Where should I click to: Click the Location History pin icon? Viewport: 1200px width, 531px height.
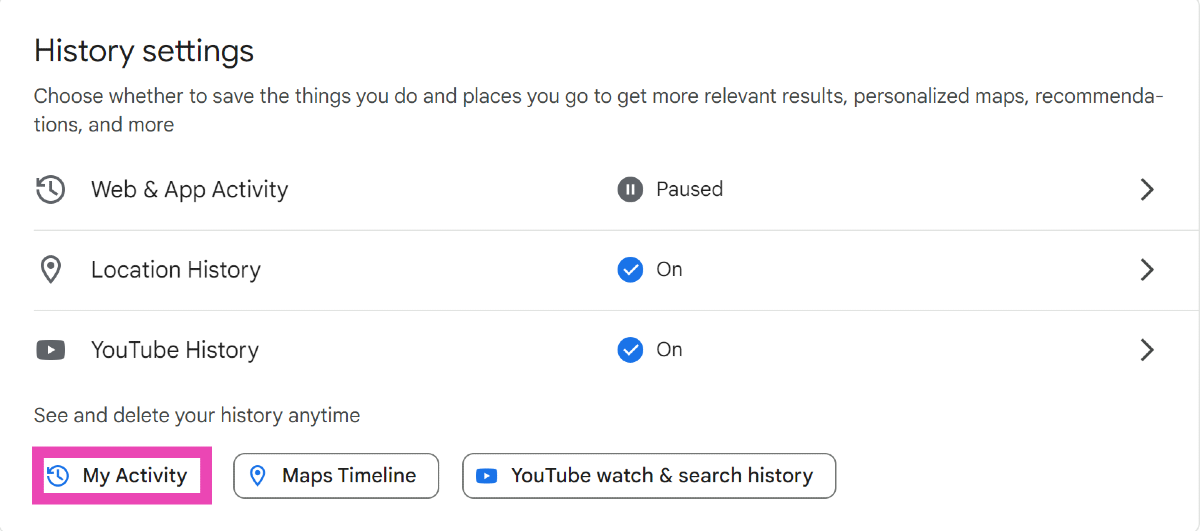[50, 270]
